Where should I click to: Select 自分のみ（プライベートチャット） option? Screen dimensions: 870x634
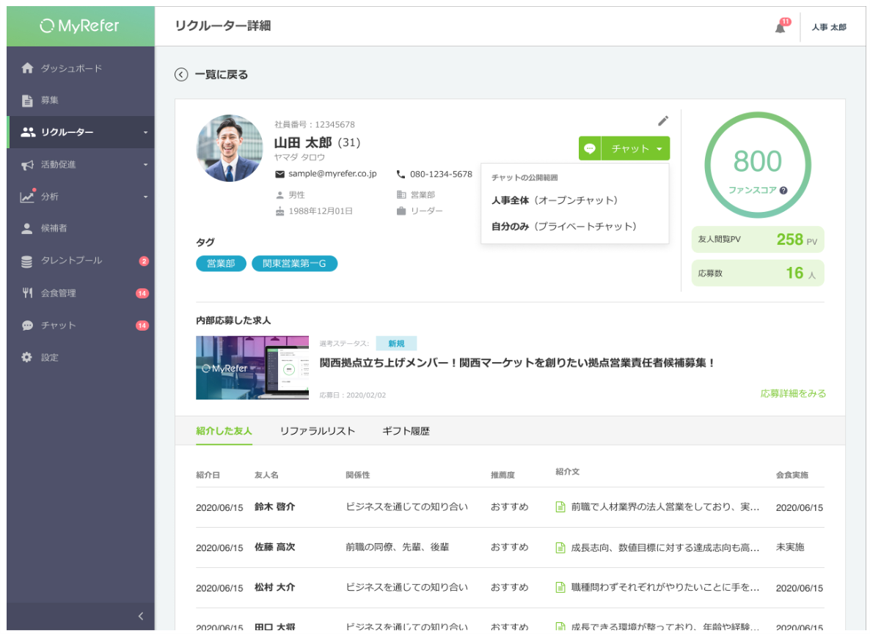[x=564, y=226]
